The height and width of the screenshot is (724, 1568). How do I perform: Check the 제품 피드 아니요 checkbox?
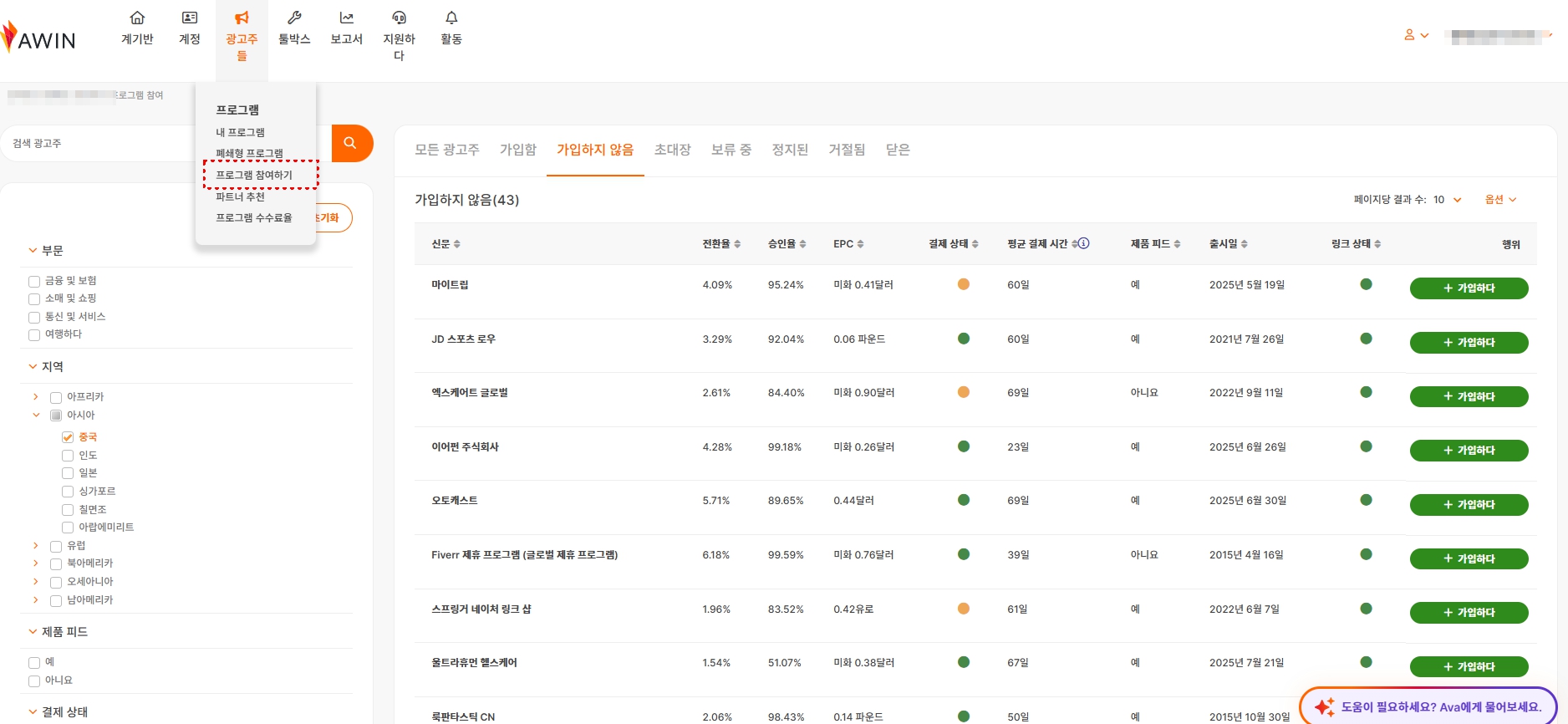click(34, 681)
